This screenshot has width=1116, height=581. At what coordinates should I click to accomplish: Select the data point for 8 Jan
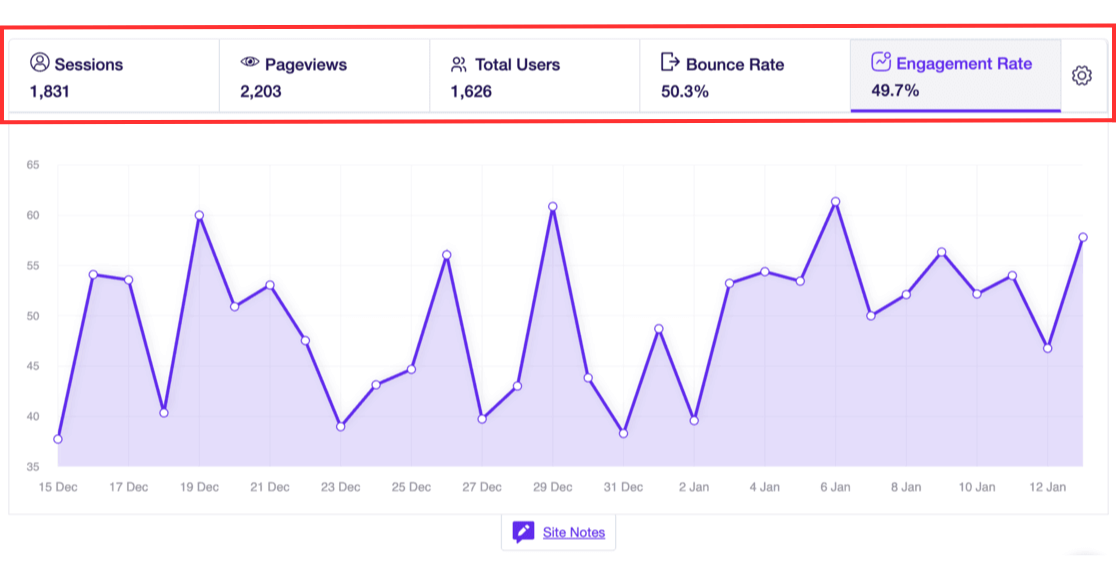click(x=906, y=294)
